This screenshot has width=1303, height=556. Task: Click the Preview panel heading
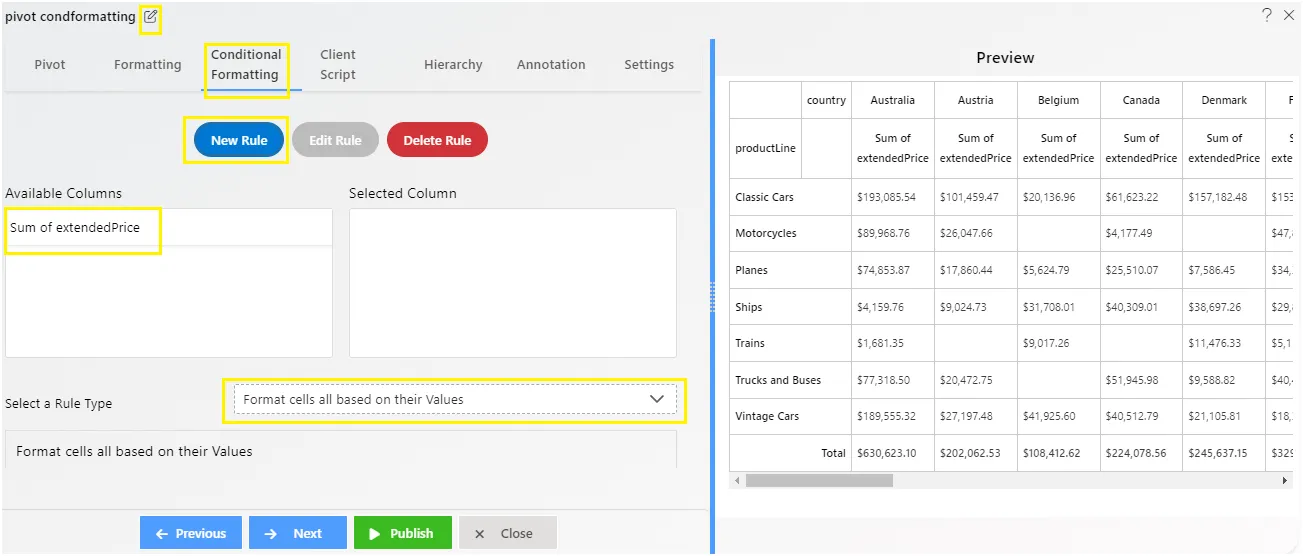coord(1005,58)
